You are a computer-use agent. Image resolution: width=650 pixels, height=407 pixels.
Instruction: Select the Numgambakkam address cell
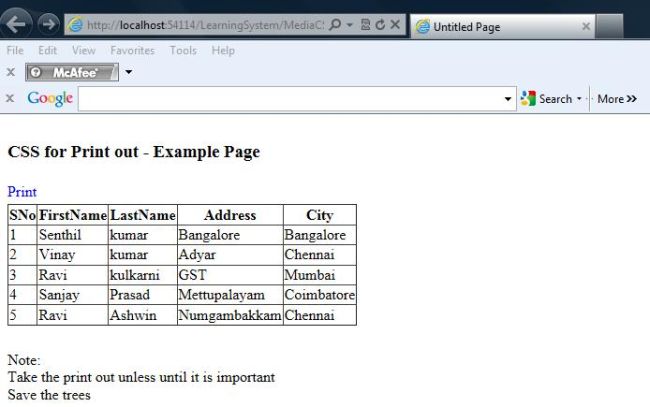230,315
